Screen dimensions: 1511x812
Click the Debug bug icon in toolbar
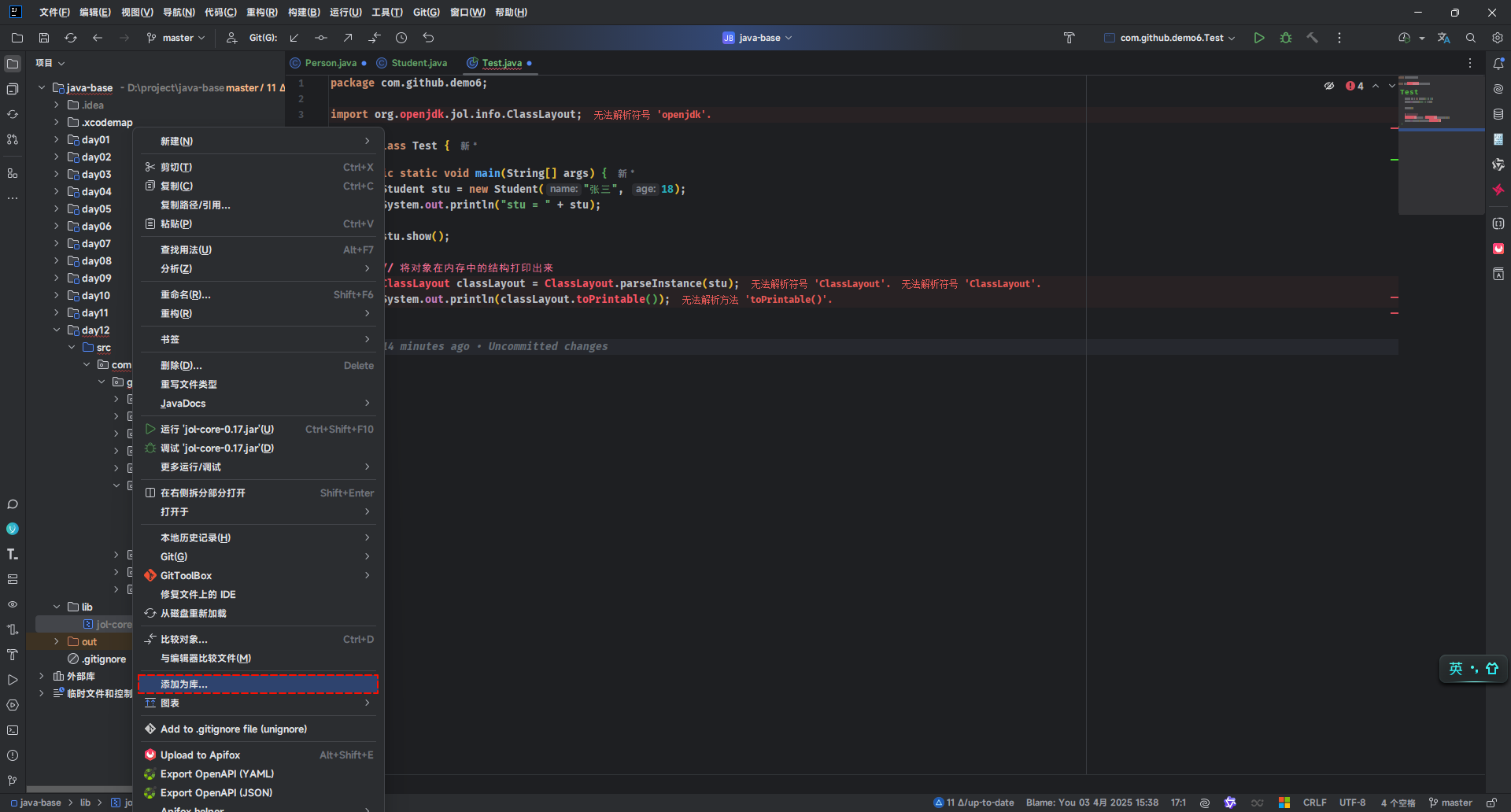pyautogui.click(x=1286, y=38)
